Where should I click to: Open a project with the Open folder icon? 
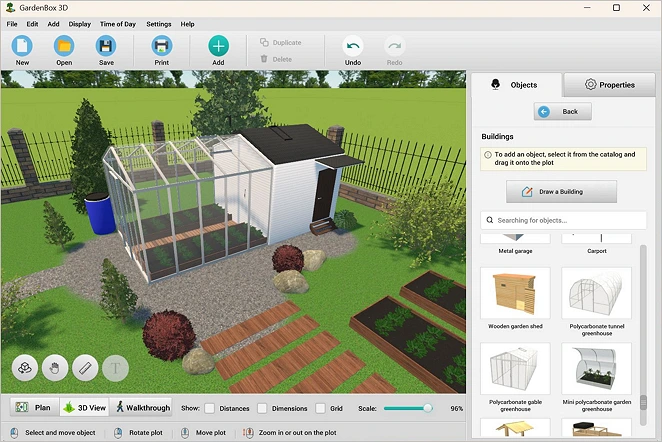(x=64, y=46)
